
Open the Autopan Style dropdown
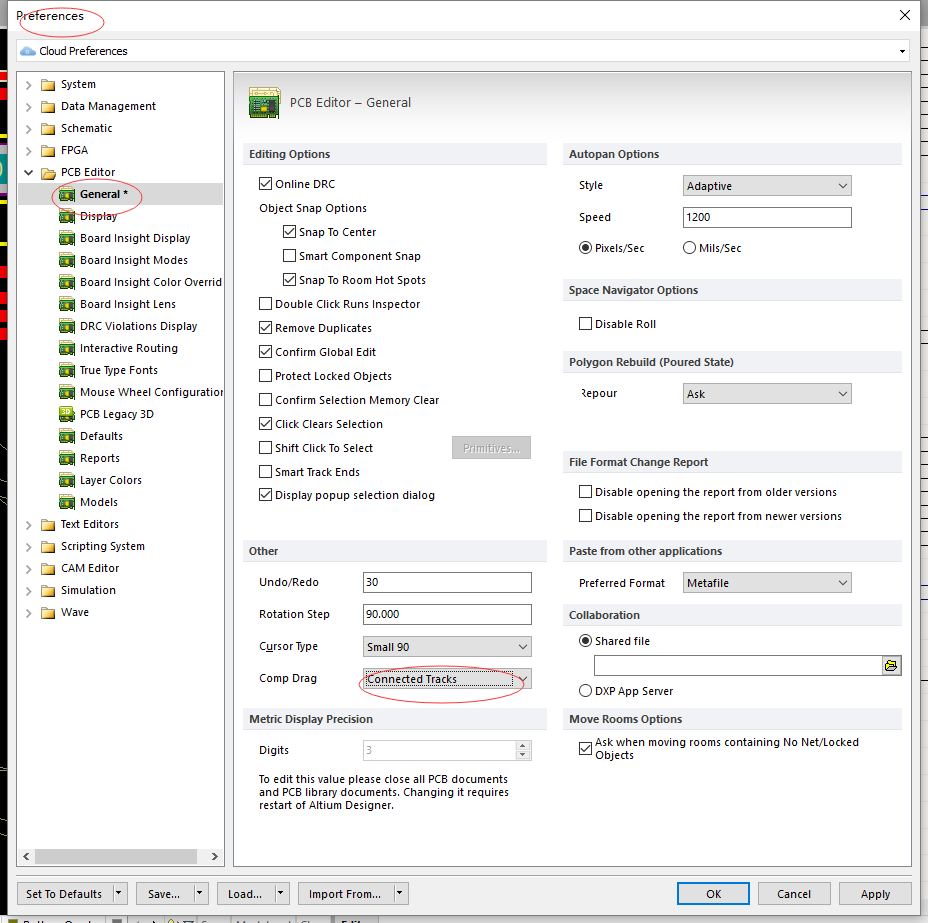tap(767, 186)
